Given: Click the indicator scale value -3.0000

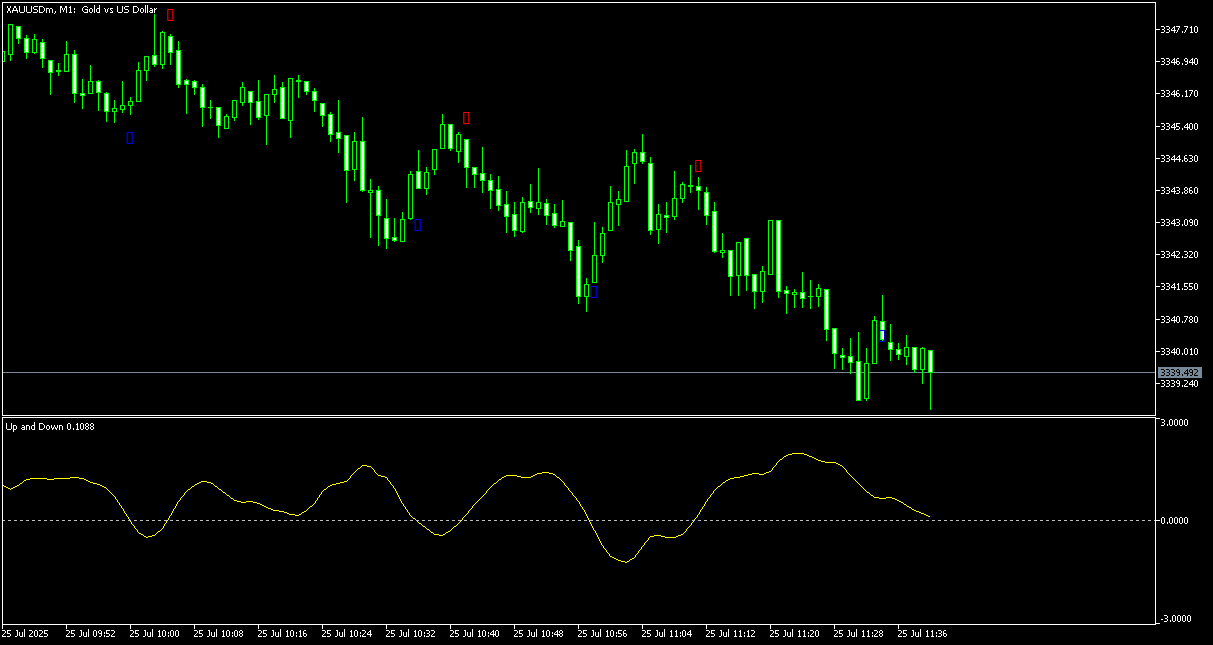Looking at the screenshot, I should coord(1175,619).
